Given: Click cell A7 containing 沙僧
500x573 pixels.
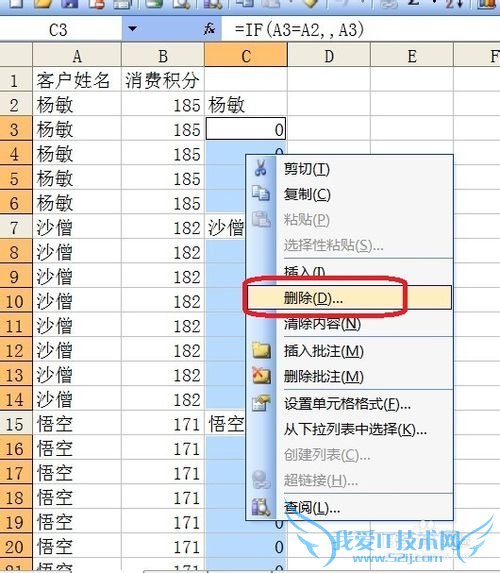Looking at the screenshot, I should [77, 227].
